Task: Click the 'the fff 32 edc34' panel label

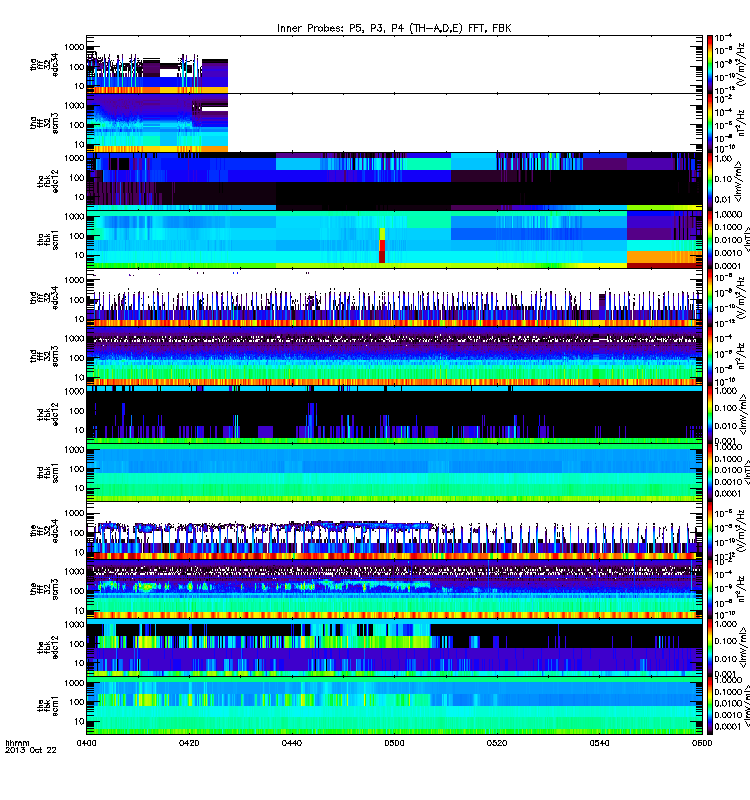Action: pos(44,531)
